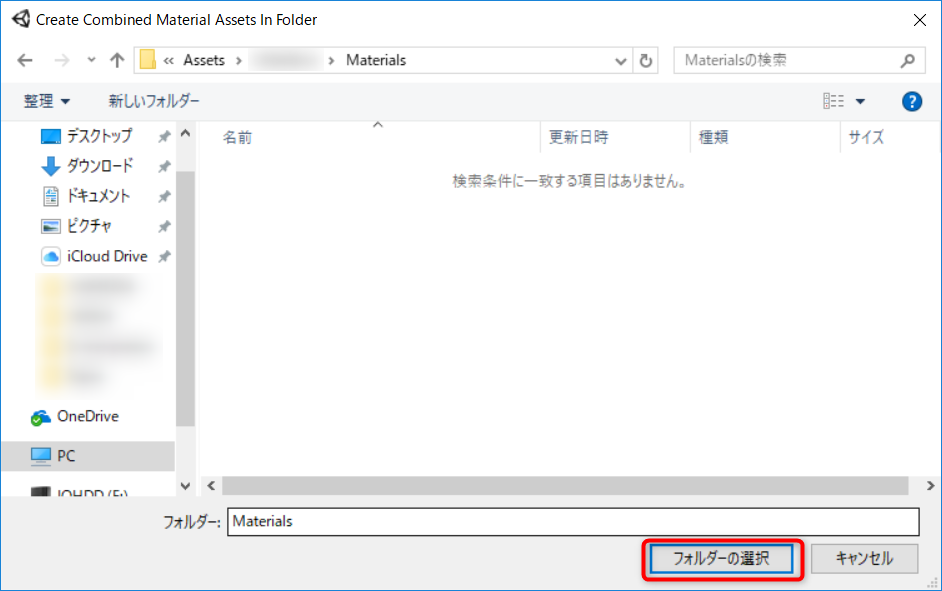Image resolution: width=942 pixels, height=591 pixels.
Task: Click the search magnifier icon
Action: tap(908, 60)
